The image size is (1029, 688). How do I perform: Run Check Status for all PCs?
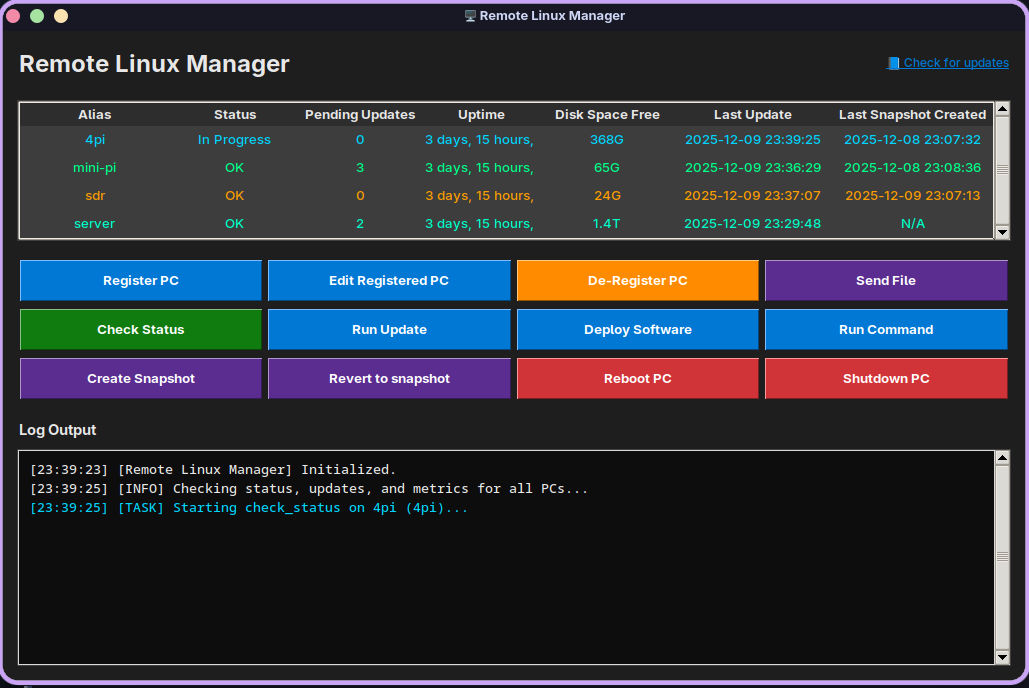[140, 329]
